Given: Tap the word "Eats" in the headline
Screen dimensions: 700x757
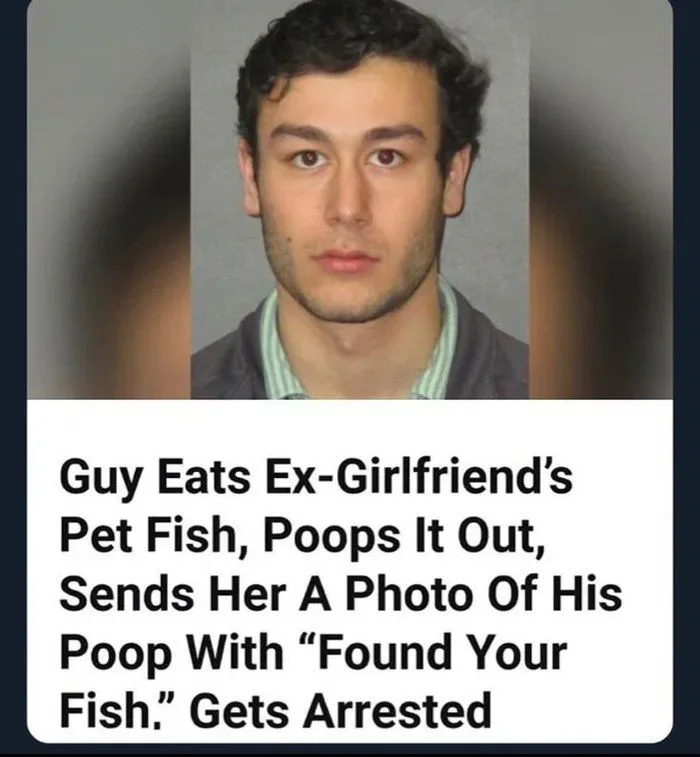Looking at the screenshot, I should pyautogui.click(x=203, y=478).
